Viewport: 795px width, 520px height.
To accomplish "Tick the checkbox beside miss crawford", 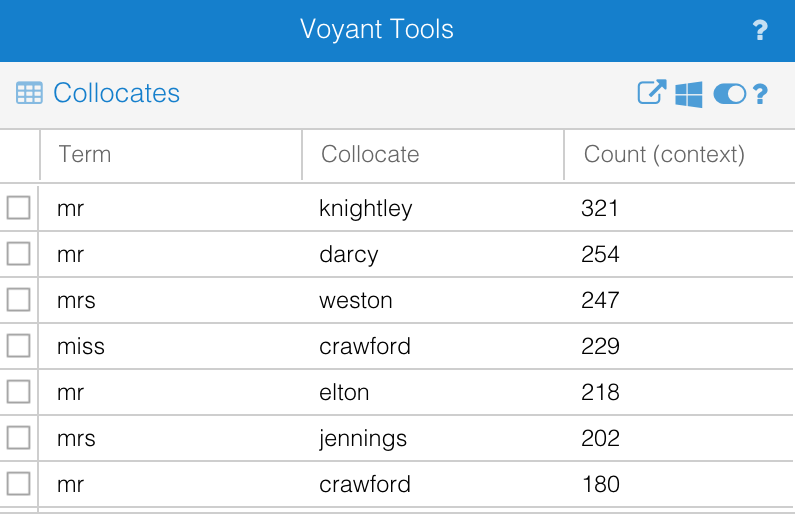I will click(19, 346).
